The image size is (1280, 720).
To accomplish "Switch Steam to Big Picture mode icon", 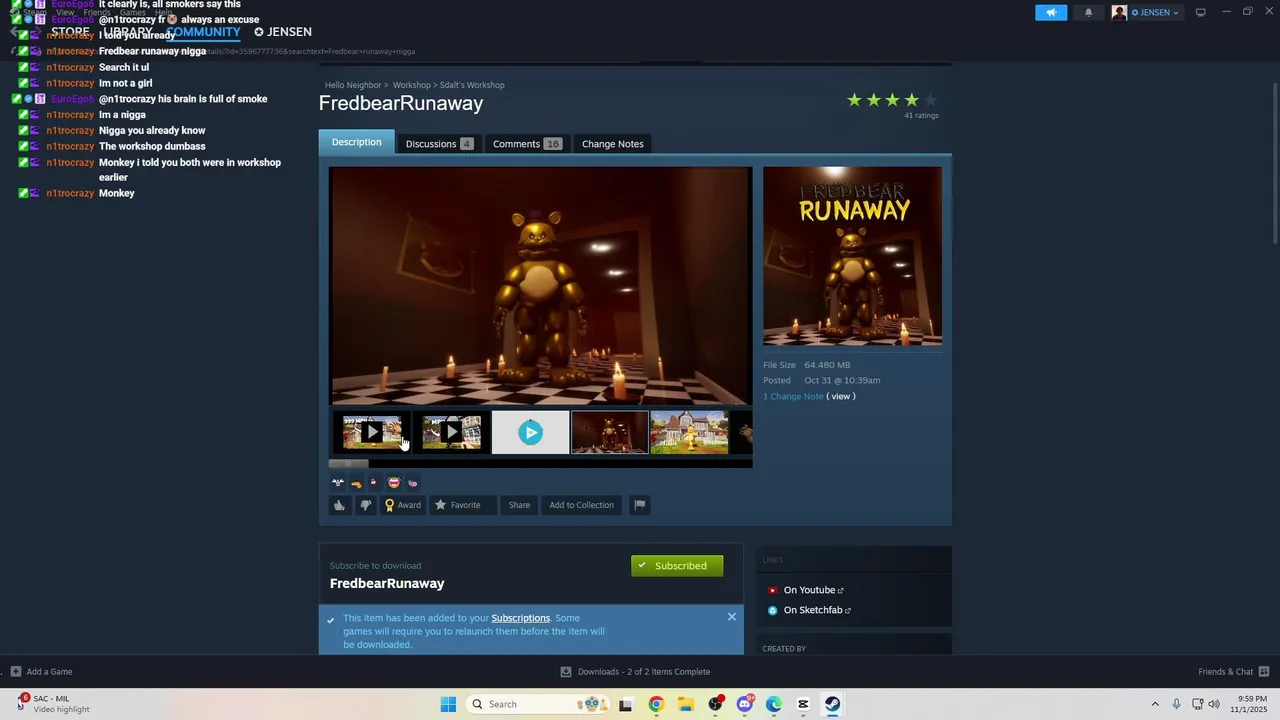I will click(x=1200, y=12).
